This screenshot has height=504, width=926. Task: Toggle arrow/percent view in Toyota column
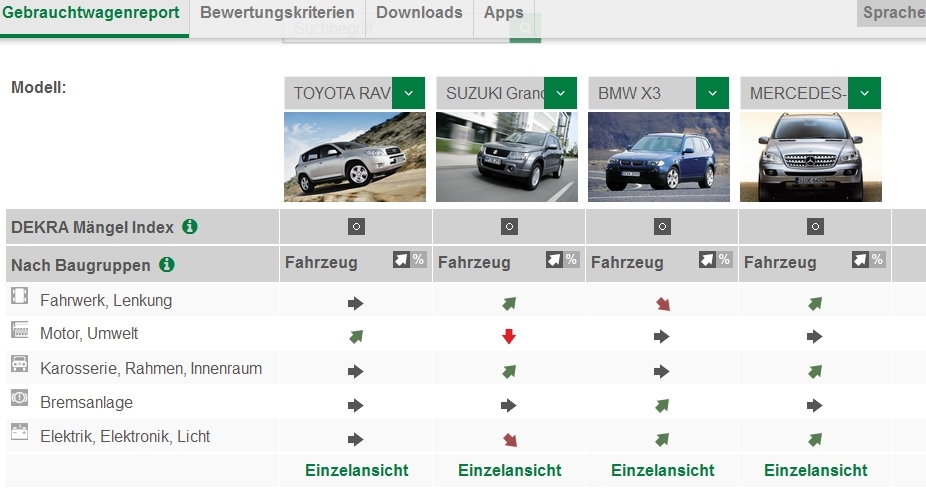pyautogui.click(x=409, y=259)
